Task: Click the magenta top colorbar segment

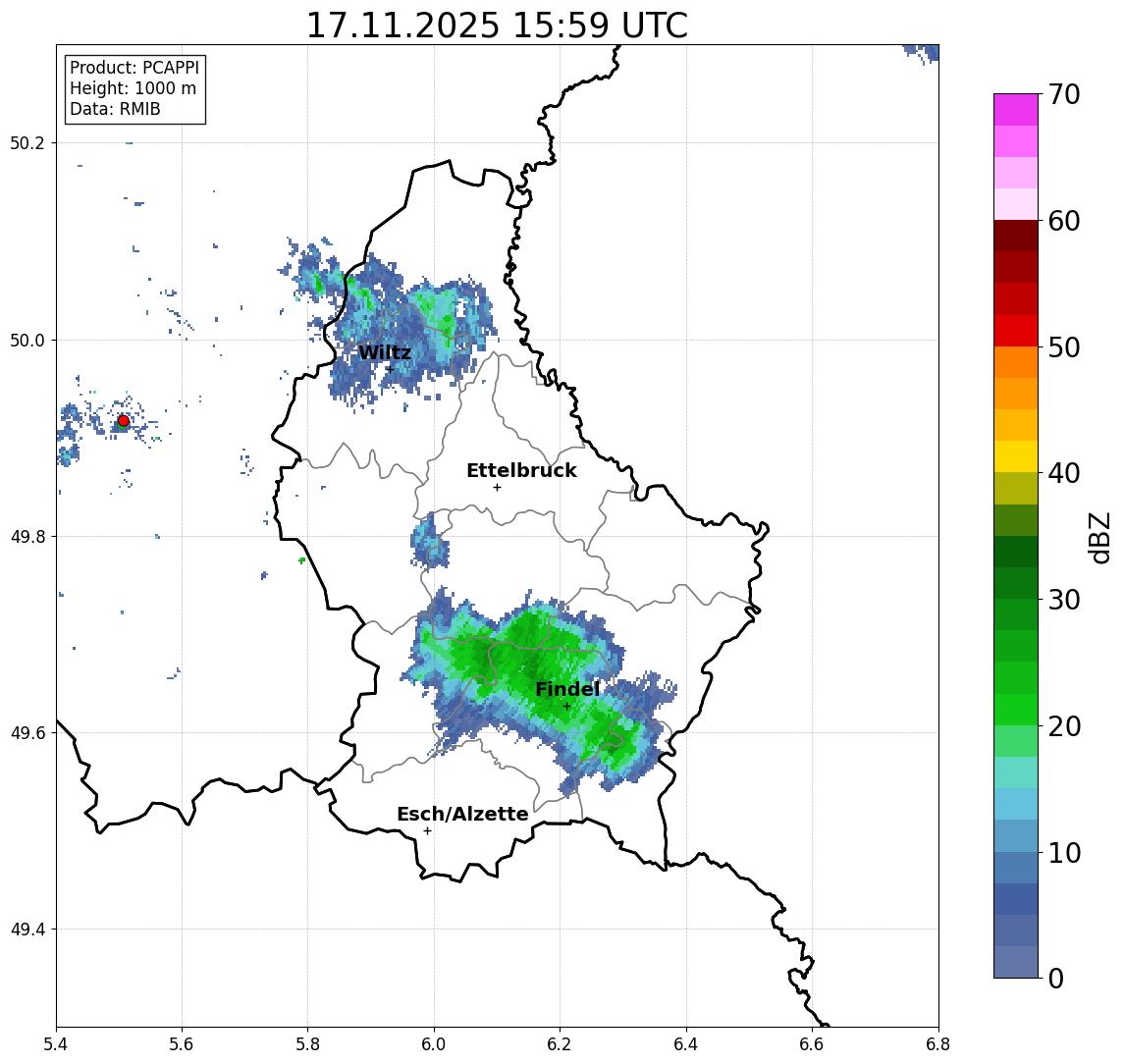Action: (x=1016, y=110)
